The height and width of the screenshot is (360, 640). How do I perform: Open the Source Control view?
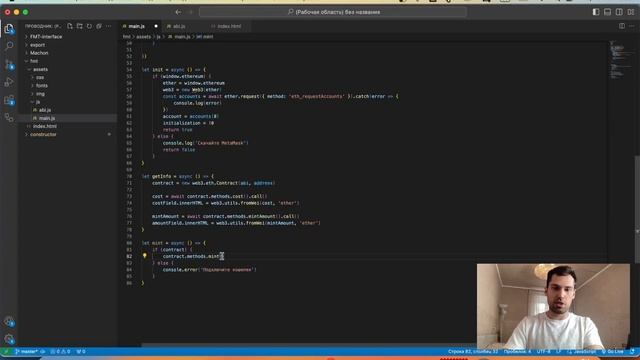point(9,64)
